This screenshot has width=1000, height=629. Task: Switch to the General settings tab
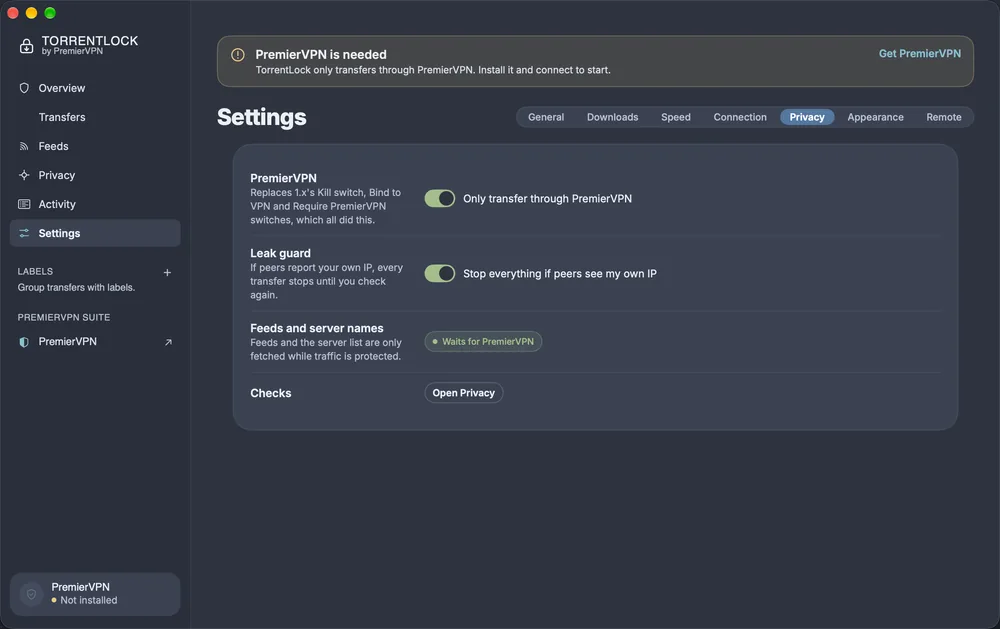tap(546, 117)
